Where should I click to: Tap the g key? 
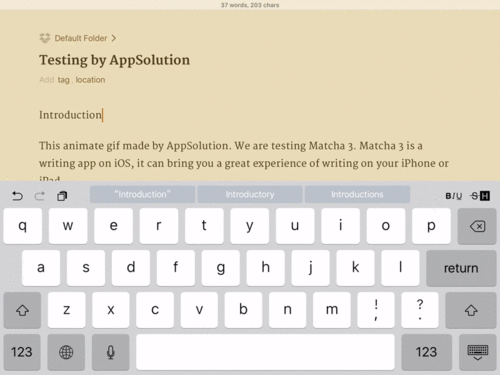point(221,268)
